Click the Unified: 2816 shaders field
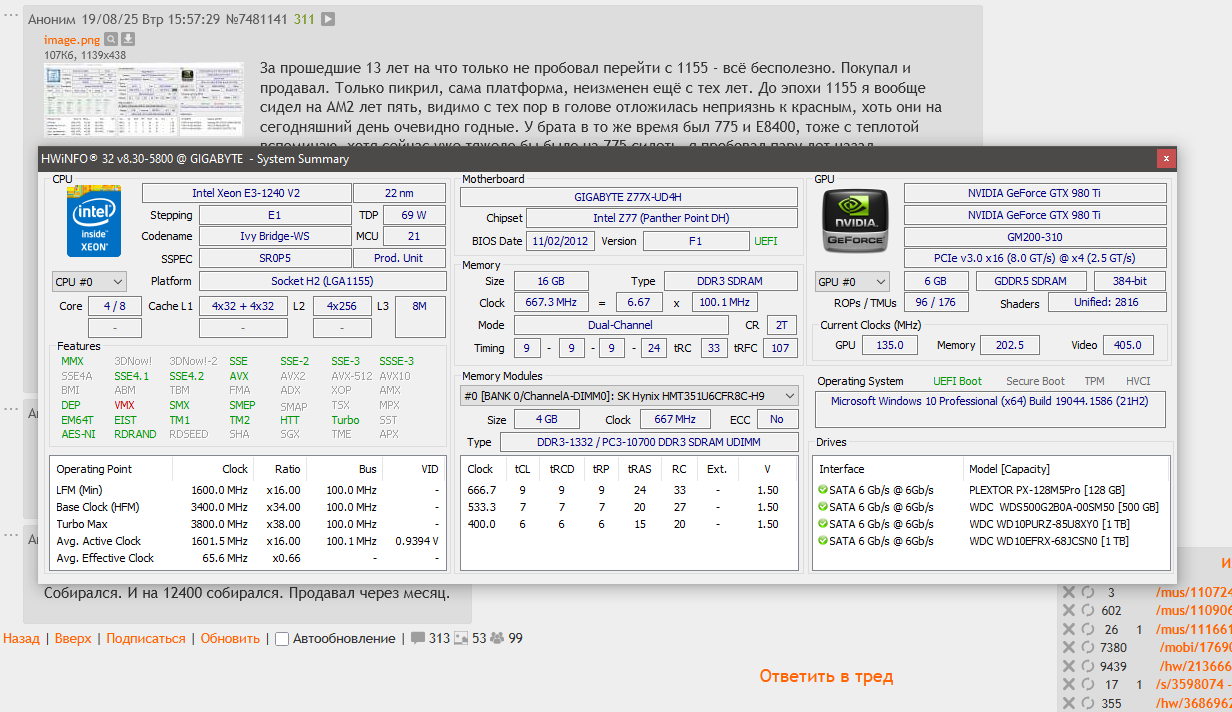This screenshot has width=1232, height=712. point(1108,303)
